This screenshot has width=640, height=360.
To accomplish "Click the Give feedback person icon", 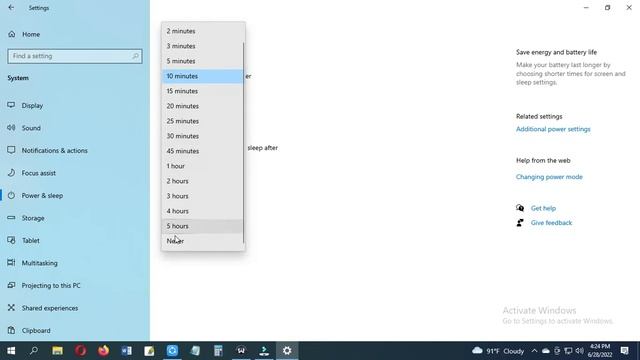I will click(520, 223).
